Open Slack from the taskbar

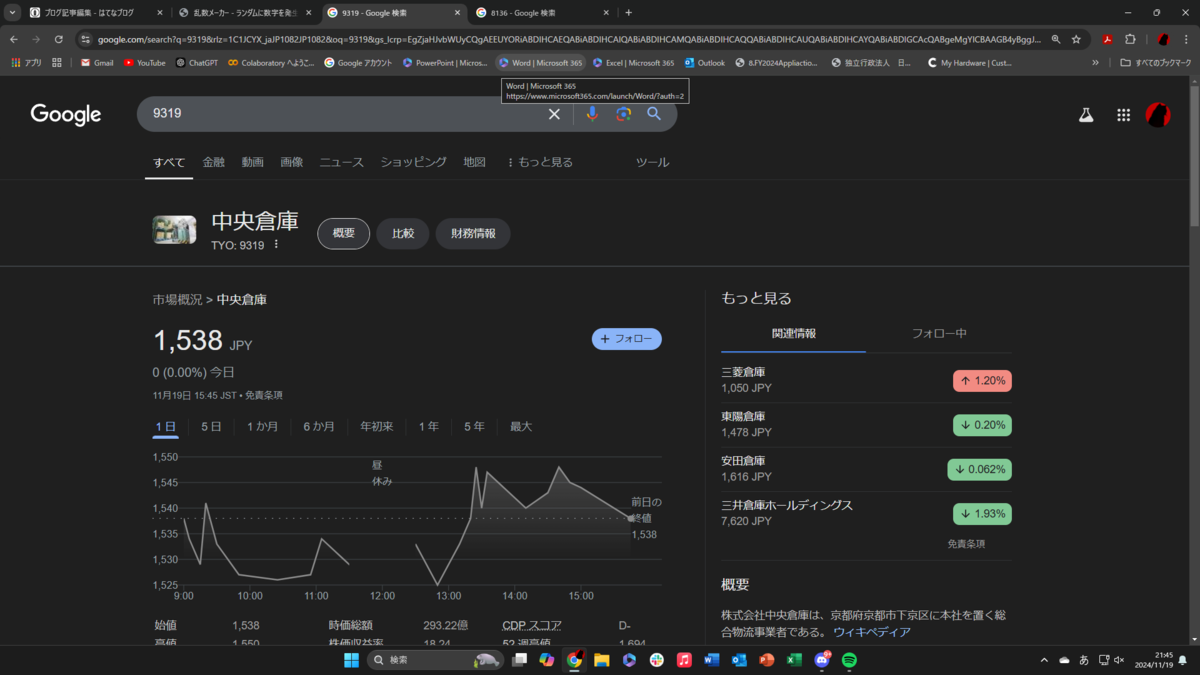point(656,660)
